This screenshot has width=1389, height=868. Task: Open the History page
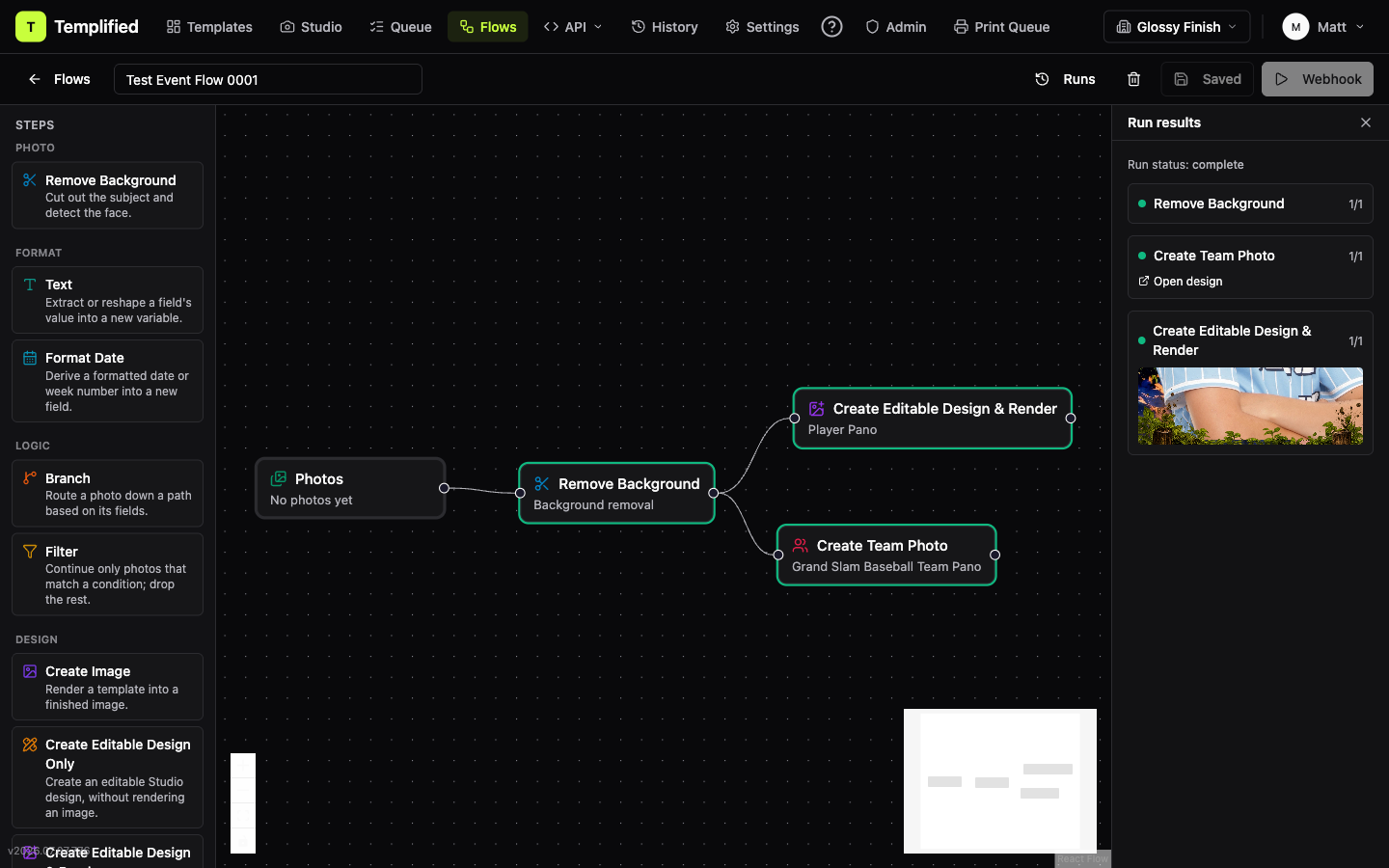(664, 27)
